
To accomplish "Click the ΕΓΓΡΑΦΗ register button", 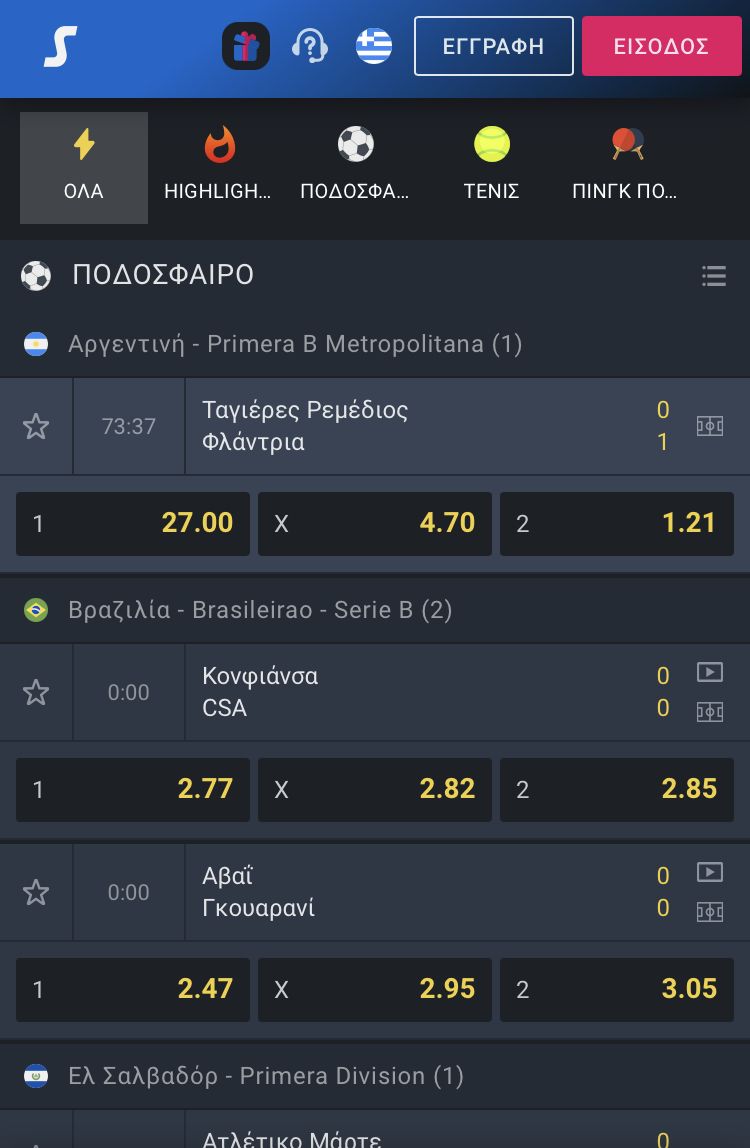I will pyautogui.click(x=494, y=46).
